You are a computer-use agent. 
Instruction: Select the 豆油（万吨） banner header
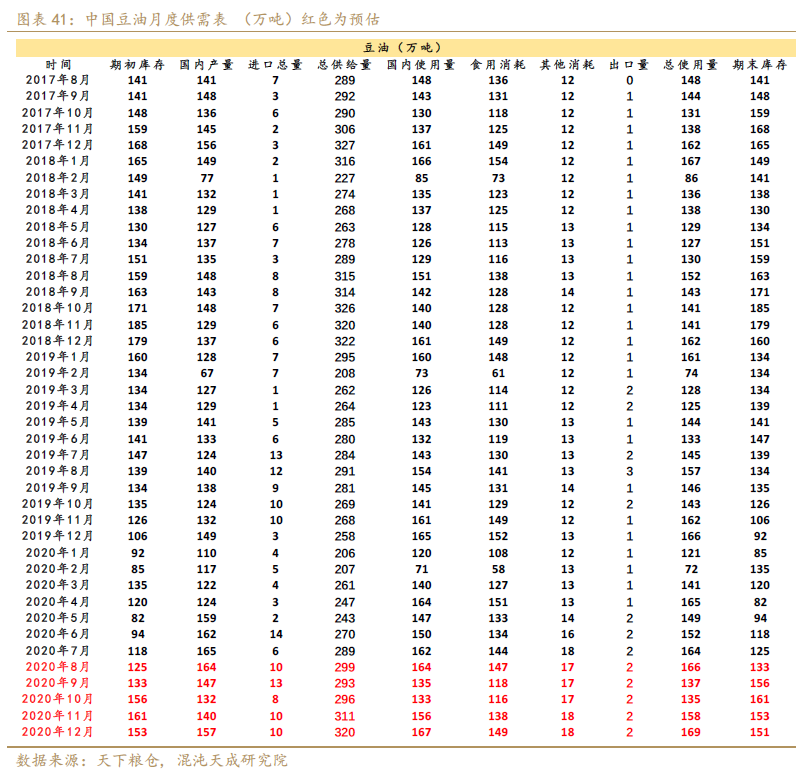(x=406, y=48)
